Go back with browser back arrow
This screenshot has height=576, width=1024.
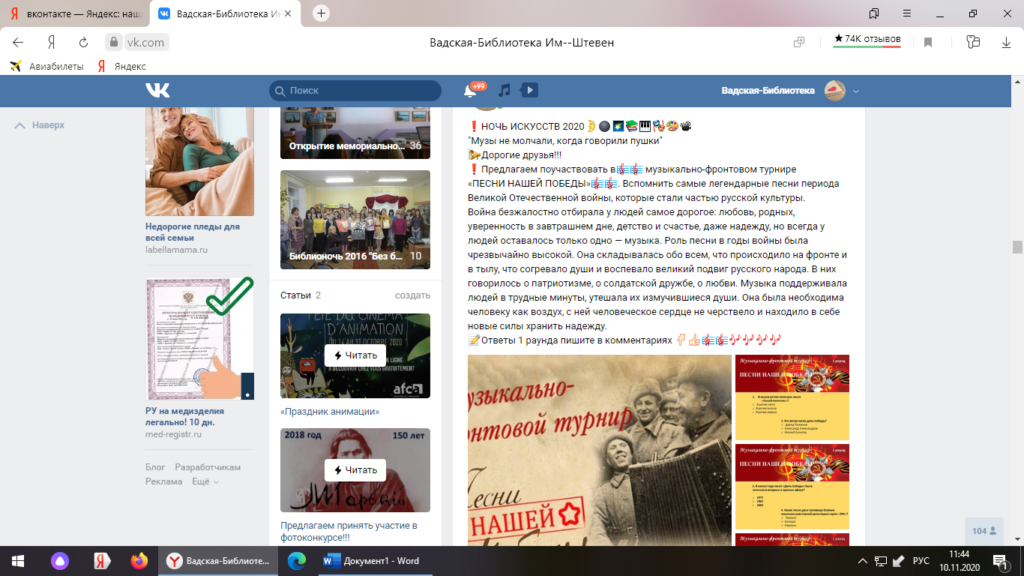18,42
